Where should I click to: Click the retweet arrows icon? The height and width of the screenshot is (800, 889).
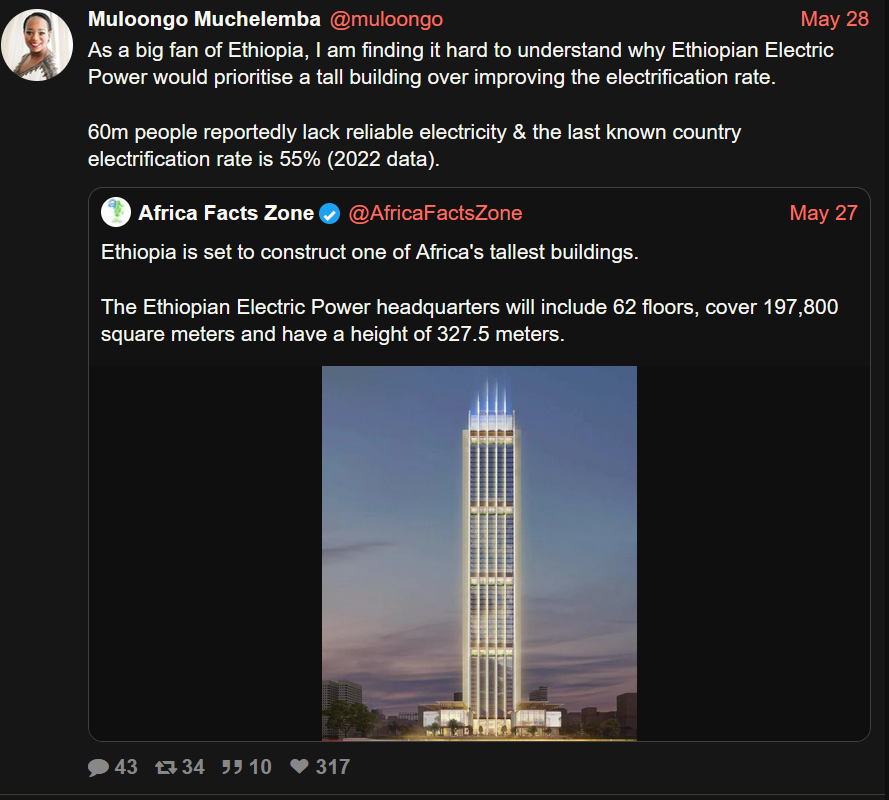(165, 767)
